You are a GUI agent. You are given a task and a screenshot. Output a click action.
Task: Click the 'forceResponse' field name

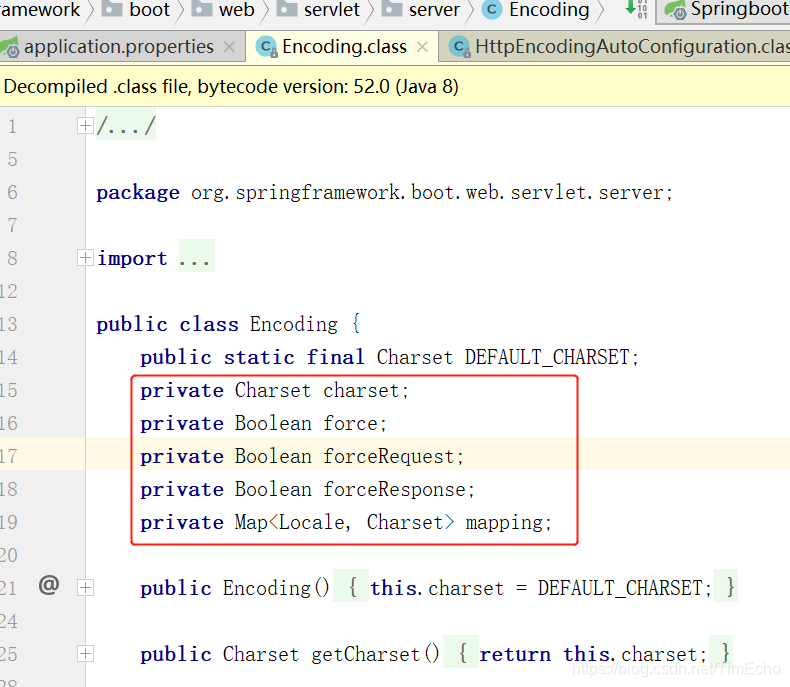point(394,489)
